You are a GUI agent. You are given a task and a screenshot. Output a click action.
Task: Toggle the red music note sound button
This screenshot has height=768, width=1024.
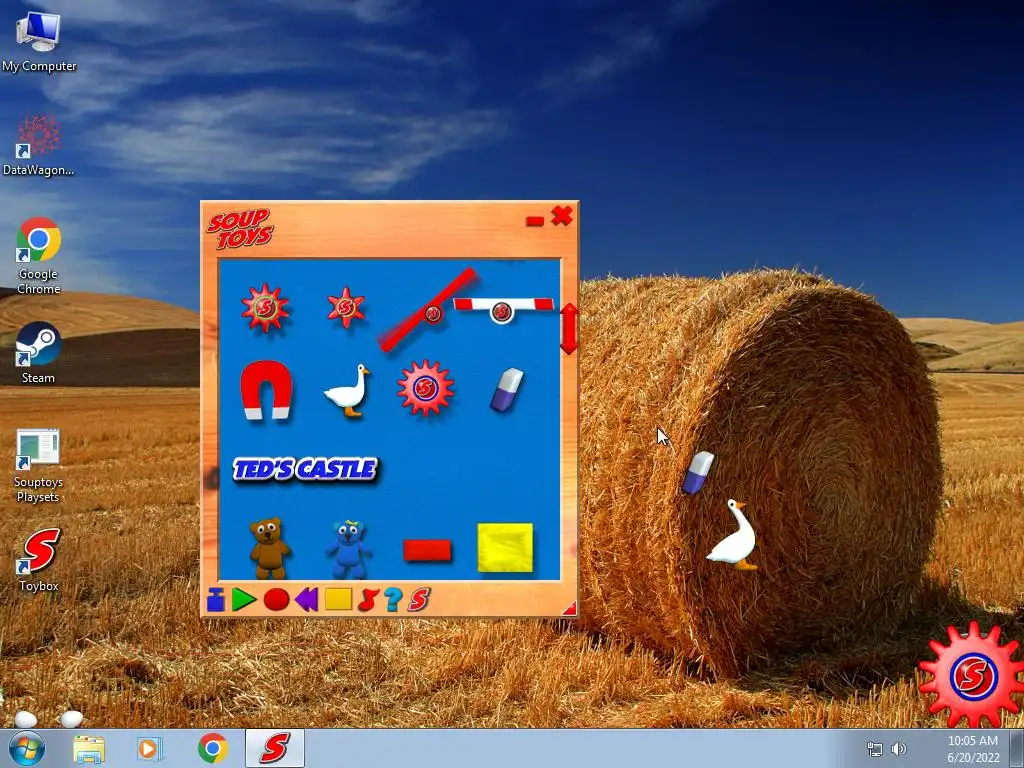coord(368,600)
